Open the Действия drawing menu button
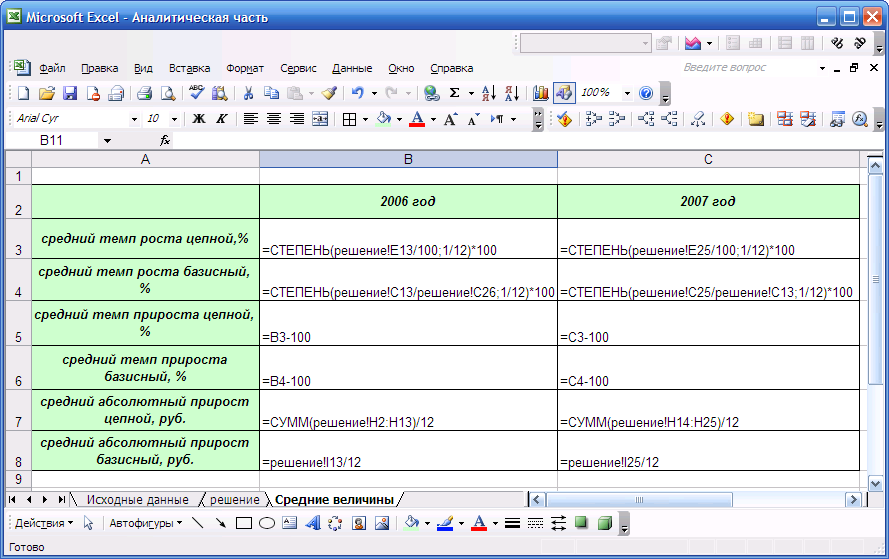 43,523
